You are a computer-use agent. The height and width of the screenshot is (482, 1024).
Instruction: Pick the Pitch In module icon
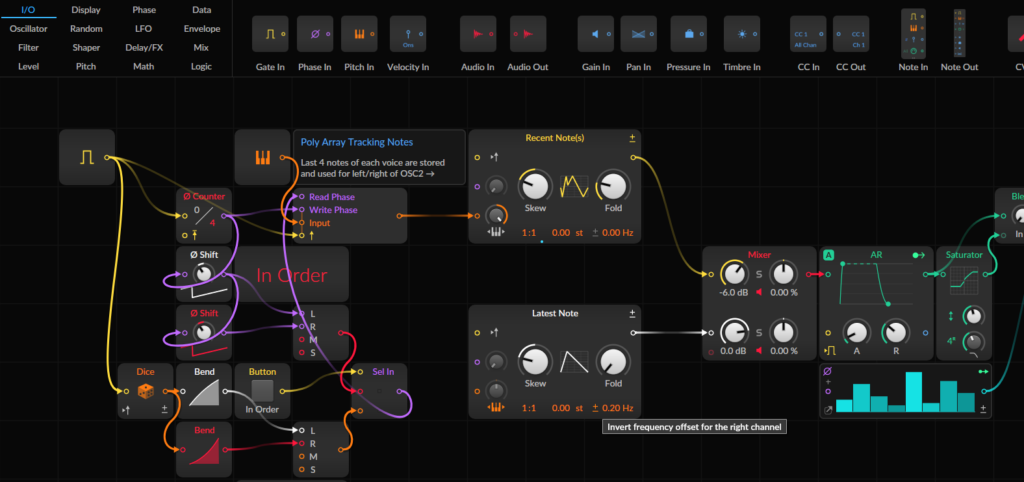359,34
